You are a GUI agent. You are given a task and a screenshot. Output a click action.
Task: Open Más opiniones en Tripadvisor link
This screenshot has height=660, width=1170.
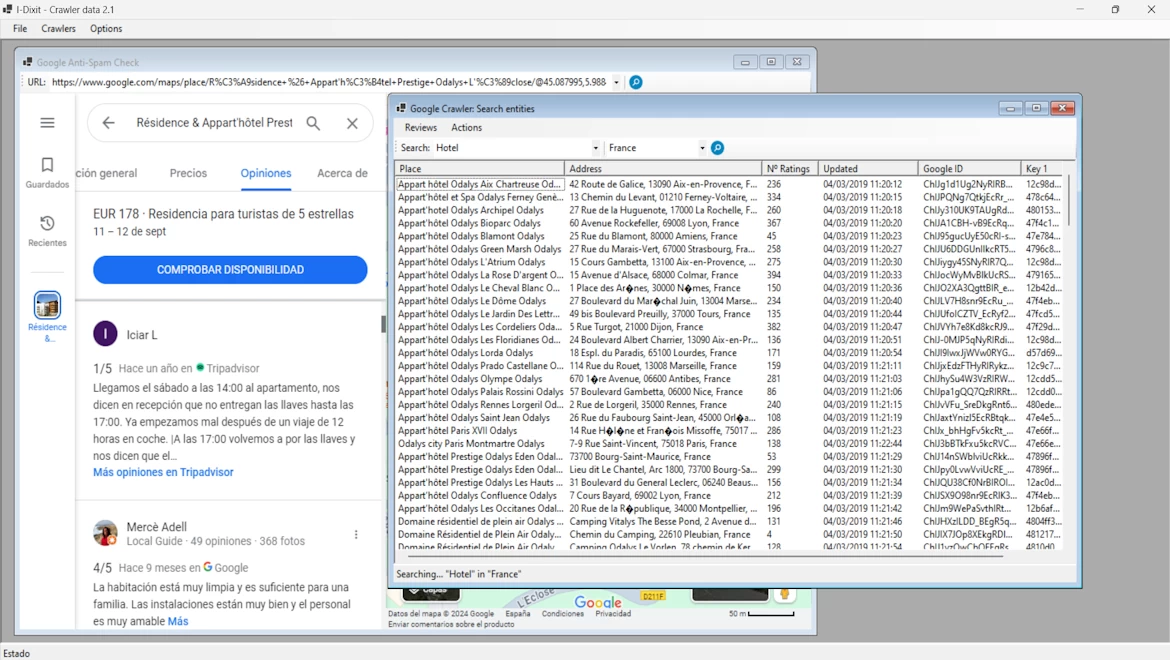(163, 472)
